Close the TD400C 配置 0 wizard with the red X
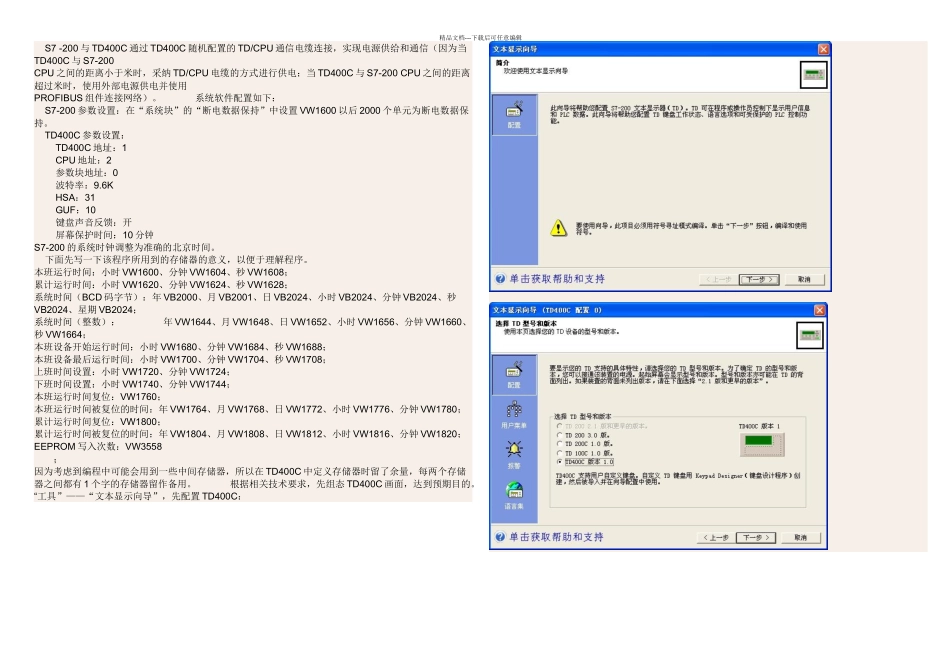Screen dimensions: 950x672 click(820, 310)
